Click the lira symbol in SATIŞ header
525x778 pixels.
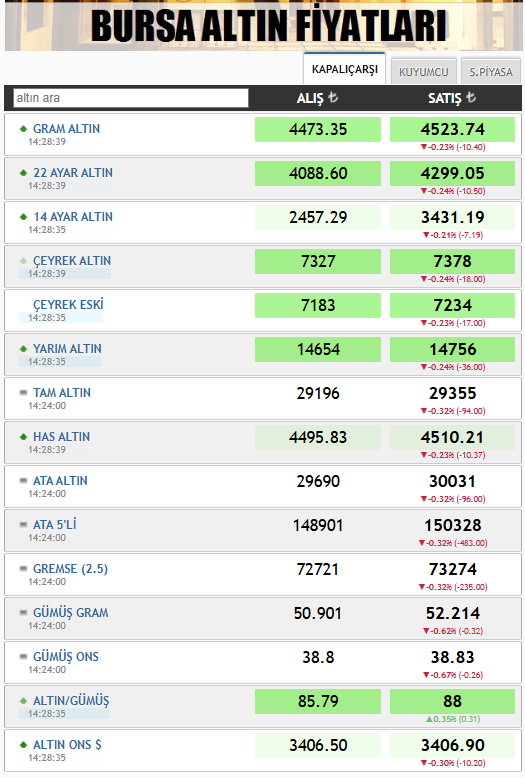tap(471, 97)
